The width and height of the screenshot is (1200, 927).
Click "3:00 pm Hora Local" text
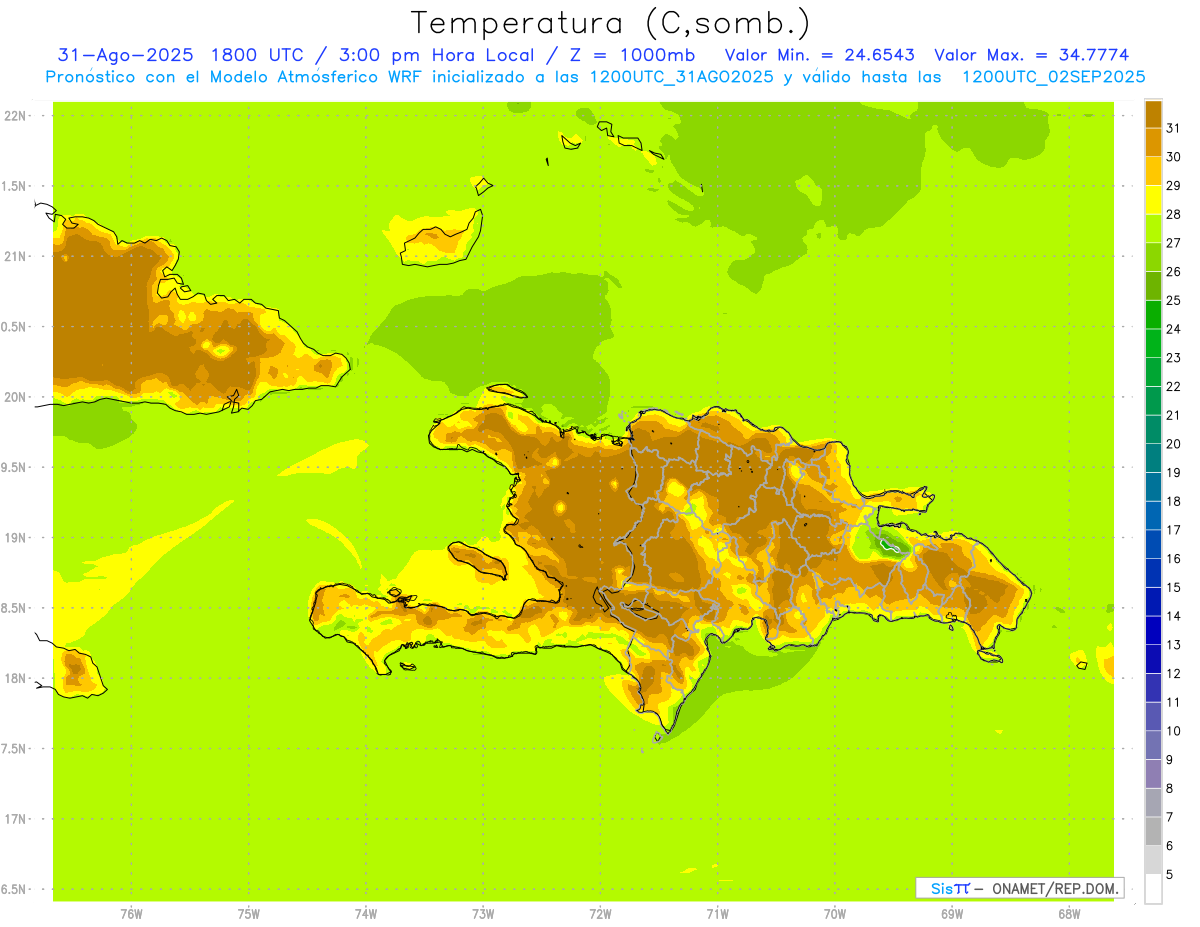tap(435, 55)
